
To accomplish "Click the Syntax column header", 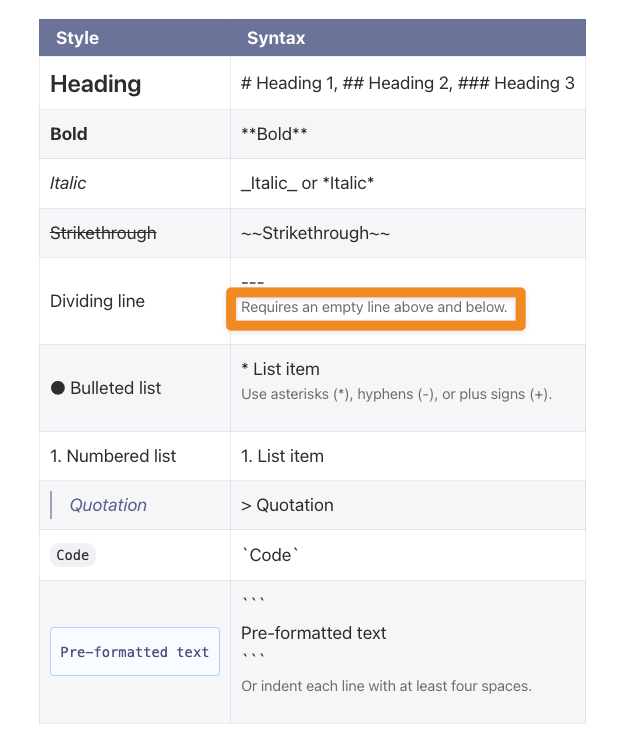I will click(276, 38).
